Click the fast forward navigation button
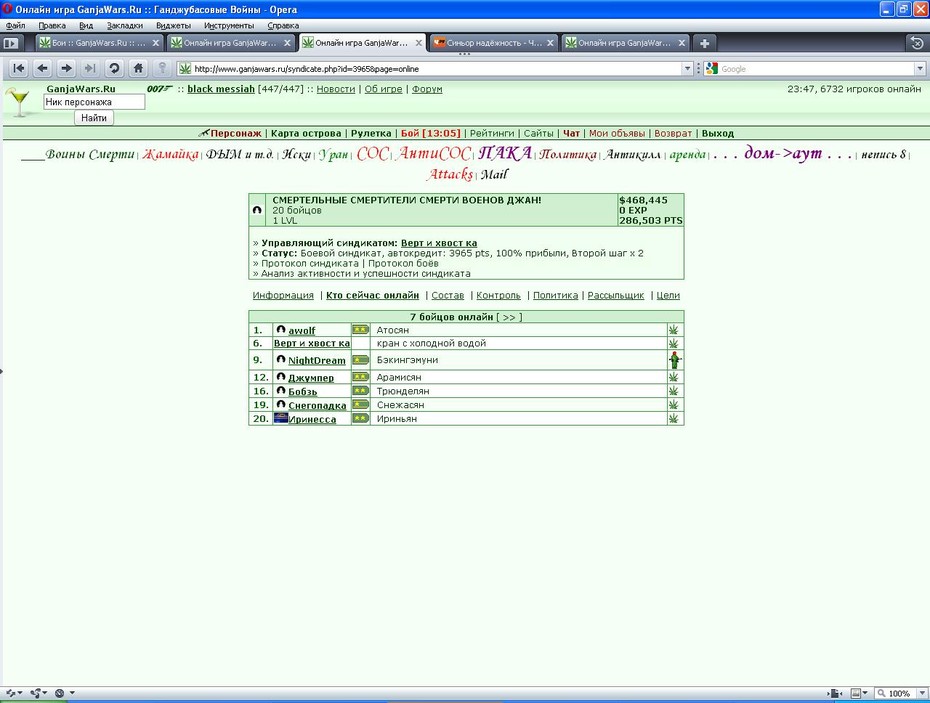930x703 pixels. click(x=90, y=68)
